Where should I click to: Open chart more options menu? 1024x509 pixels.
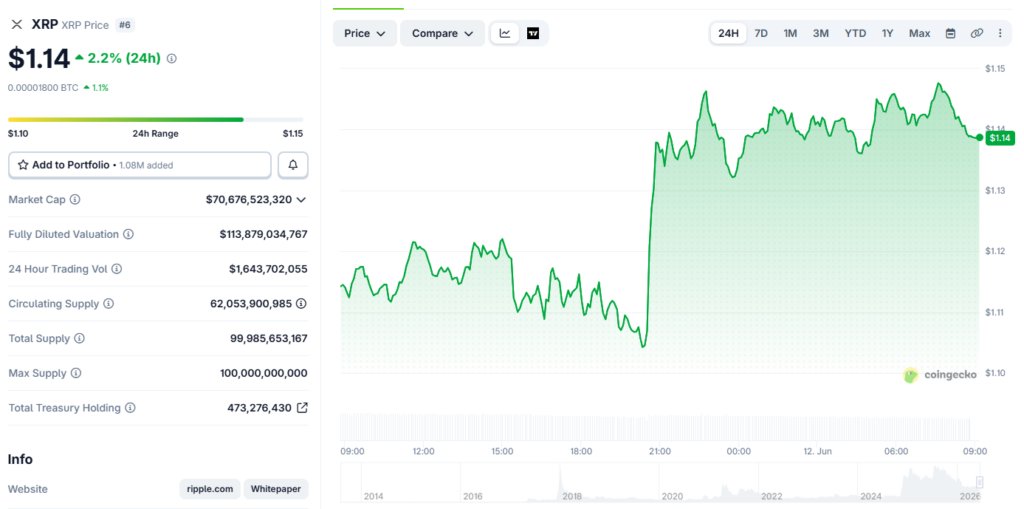click(x=1000, y=33)
